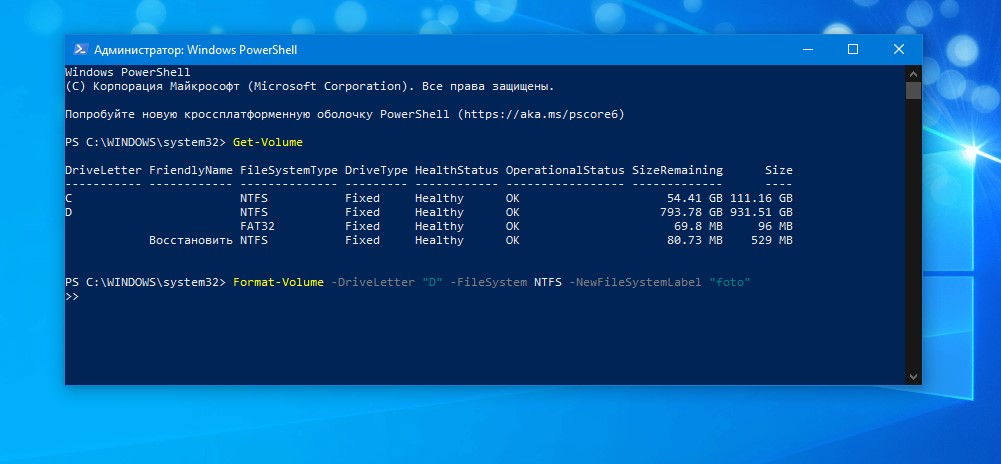
Task: Maximize the PowerShell window
Action: click(x=853, y=50)
